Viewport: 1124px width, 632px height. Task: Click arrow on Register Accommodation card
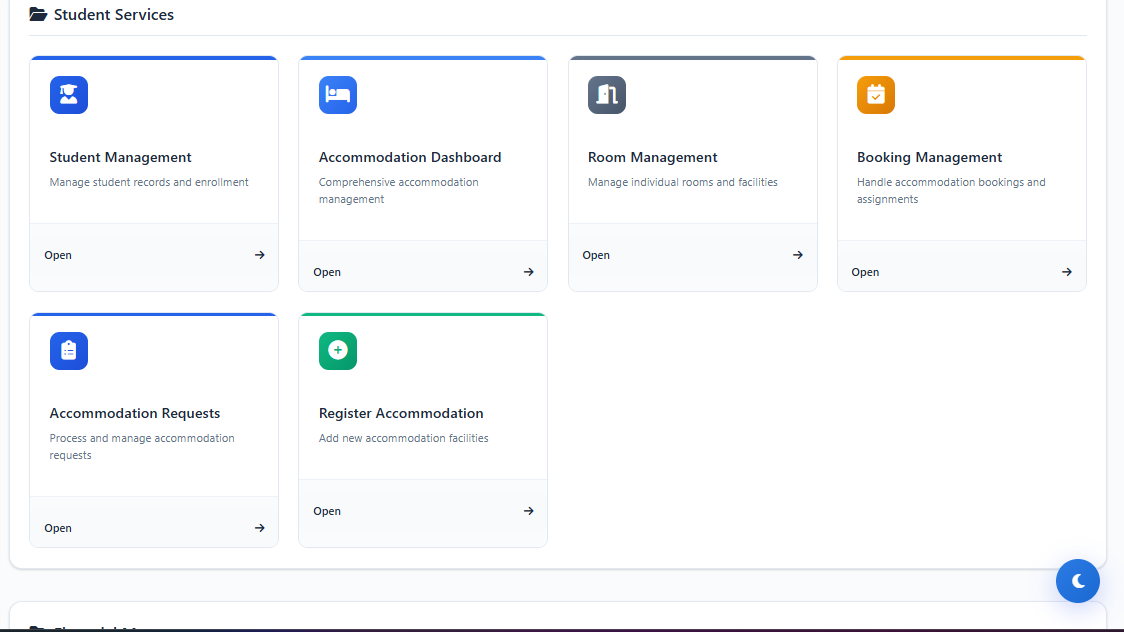[x=529, y=511]
